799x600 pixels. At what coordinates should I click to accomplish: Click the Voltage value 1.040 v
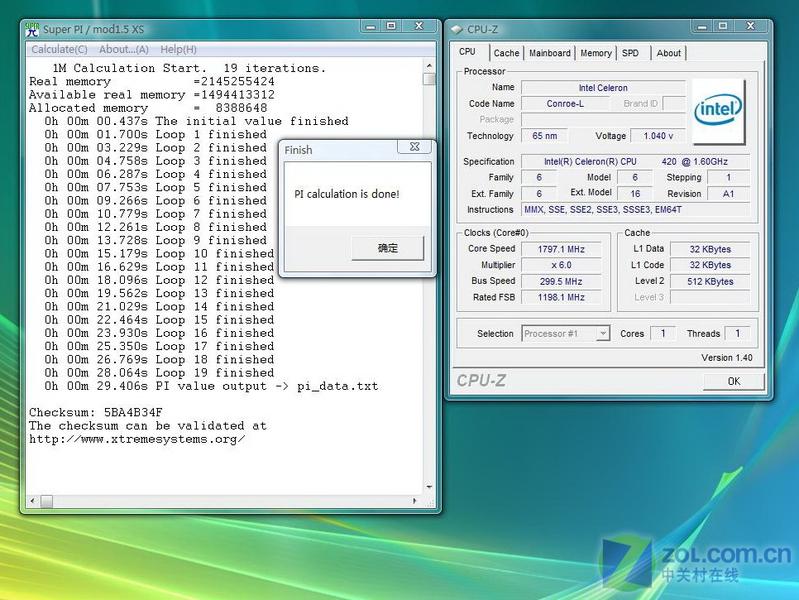658,136
